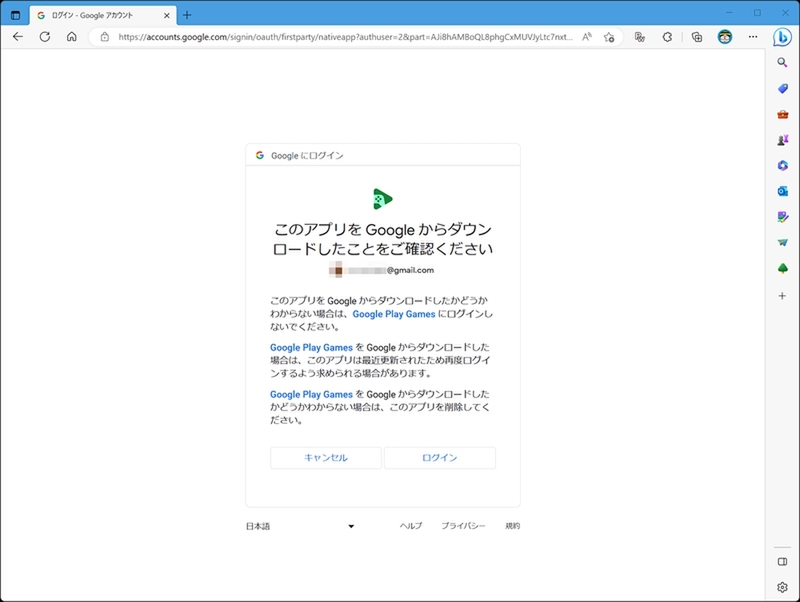Open the translate icon in the toolbar
Viewport: 800px width, 602px height.
[640, 37]
